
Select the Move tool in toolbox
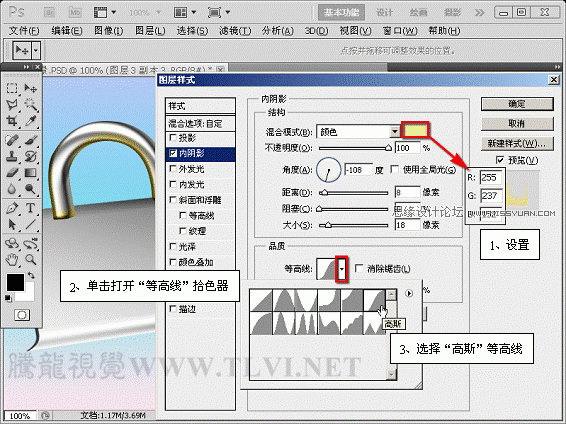pyautogui.click(x=30, y=88)
